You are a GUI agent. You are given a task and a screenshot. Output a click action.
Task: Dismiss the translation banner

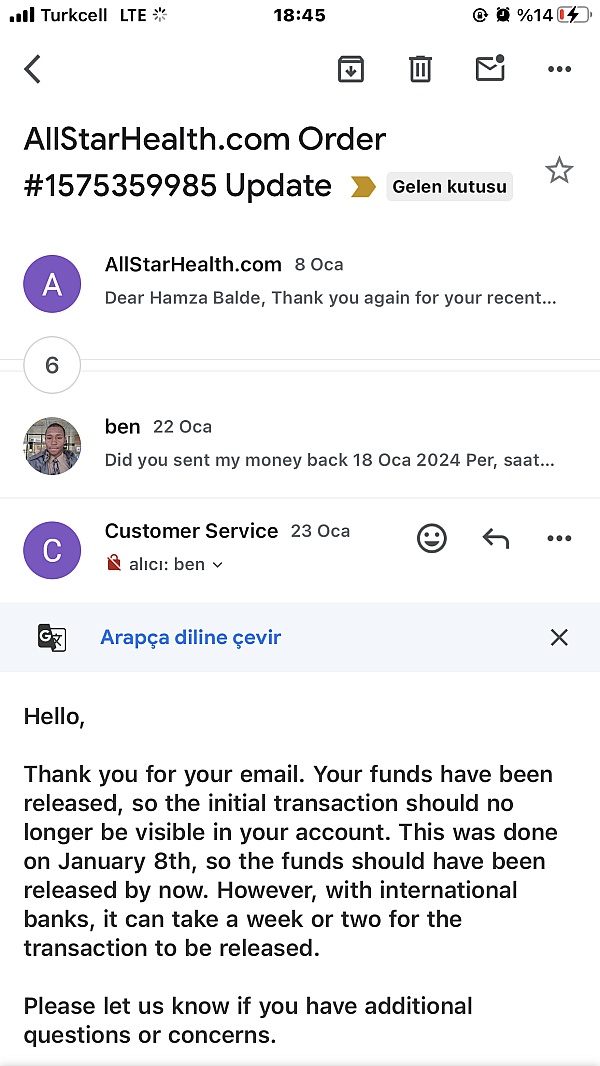559,637
